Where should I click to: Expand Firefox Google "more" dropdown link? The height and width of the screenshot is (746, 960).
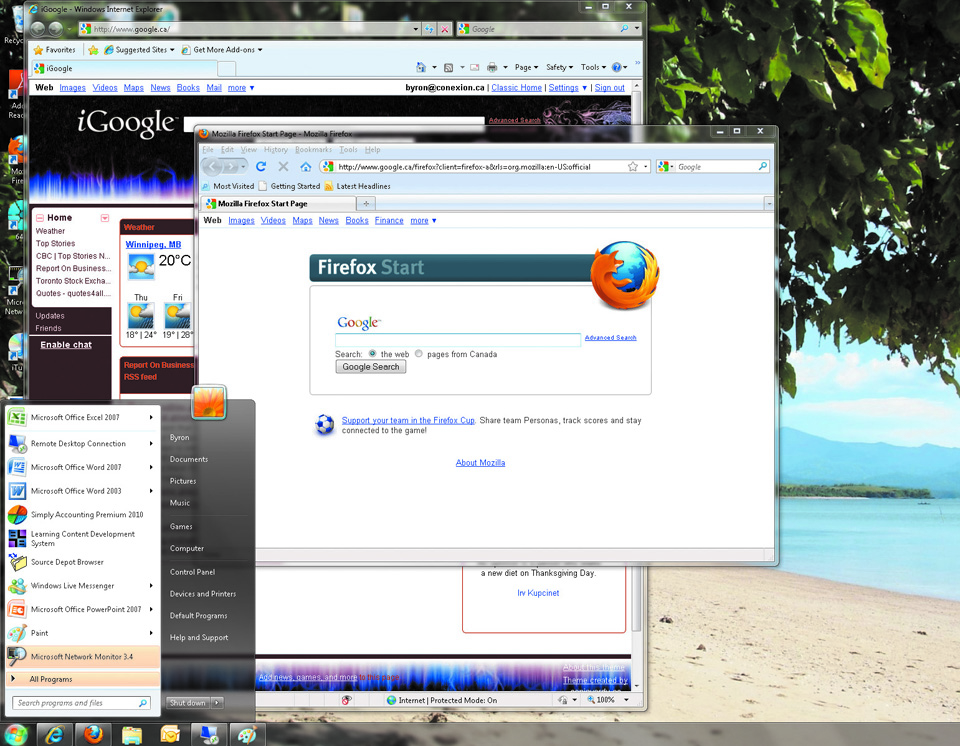423,220
